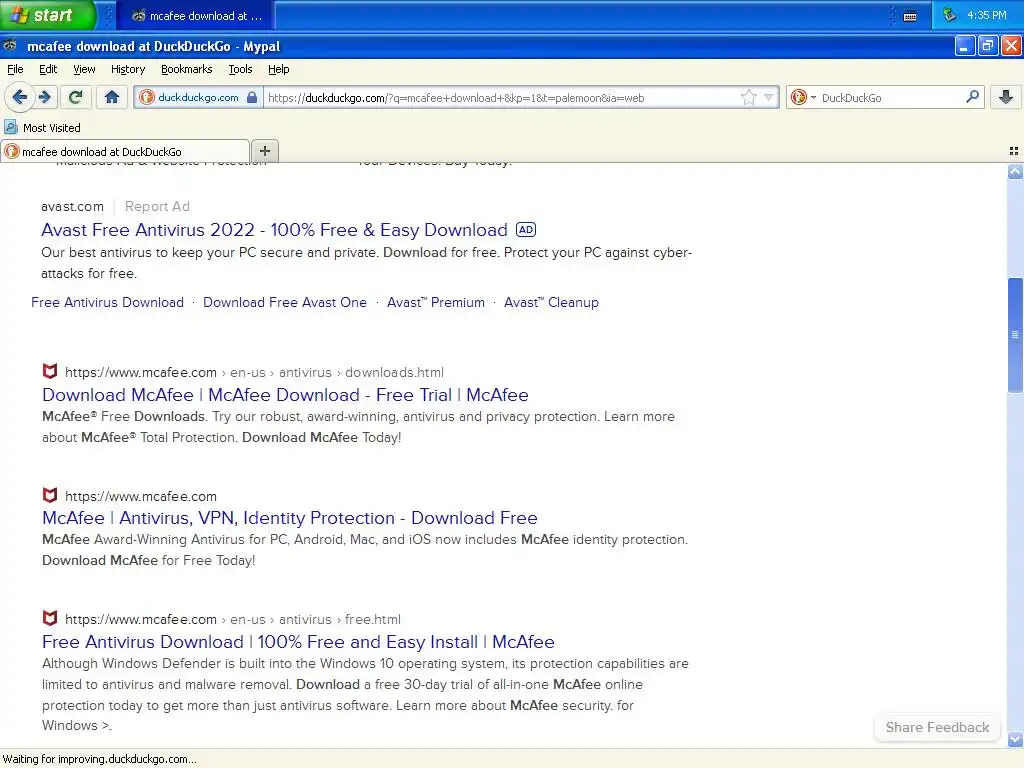Open the Downloads arrow button
The height and width of the screenshot is (768, 1024).
click(1006, 97)
